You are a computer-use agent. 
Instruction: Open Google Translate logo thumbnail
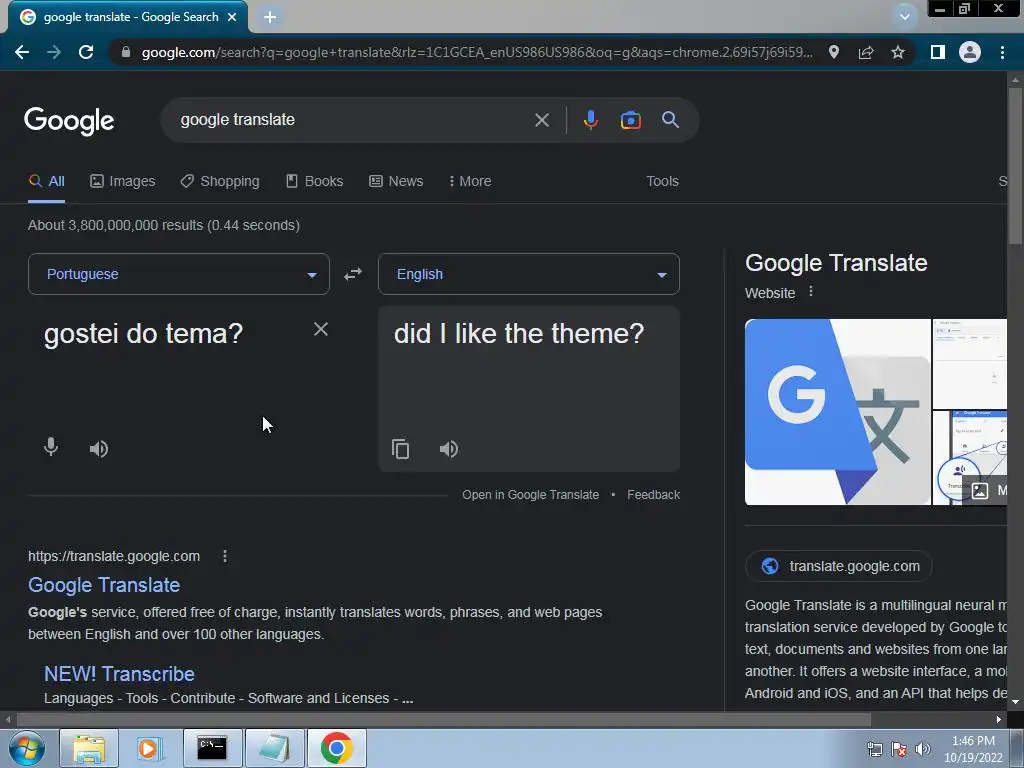[838, 412]
